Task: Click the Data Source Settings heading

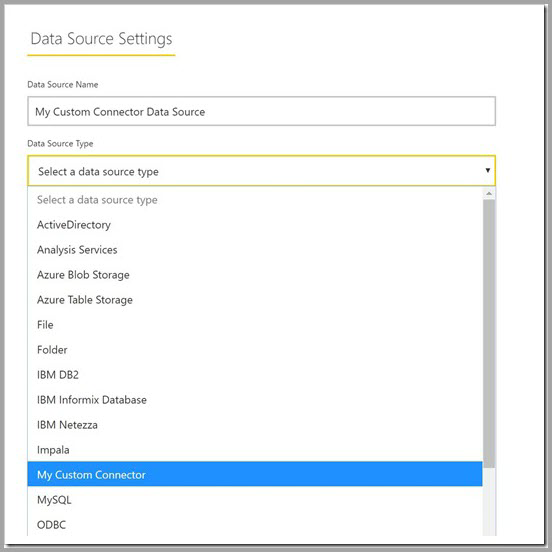Action: click(x=101, y=39)
